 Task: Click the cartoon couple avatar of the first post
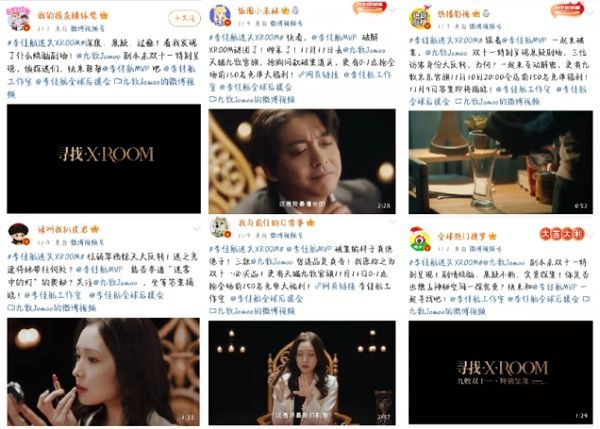tap(18, 19)
